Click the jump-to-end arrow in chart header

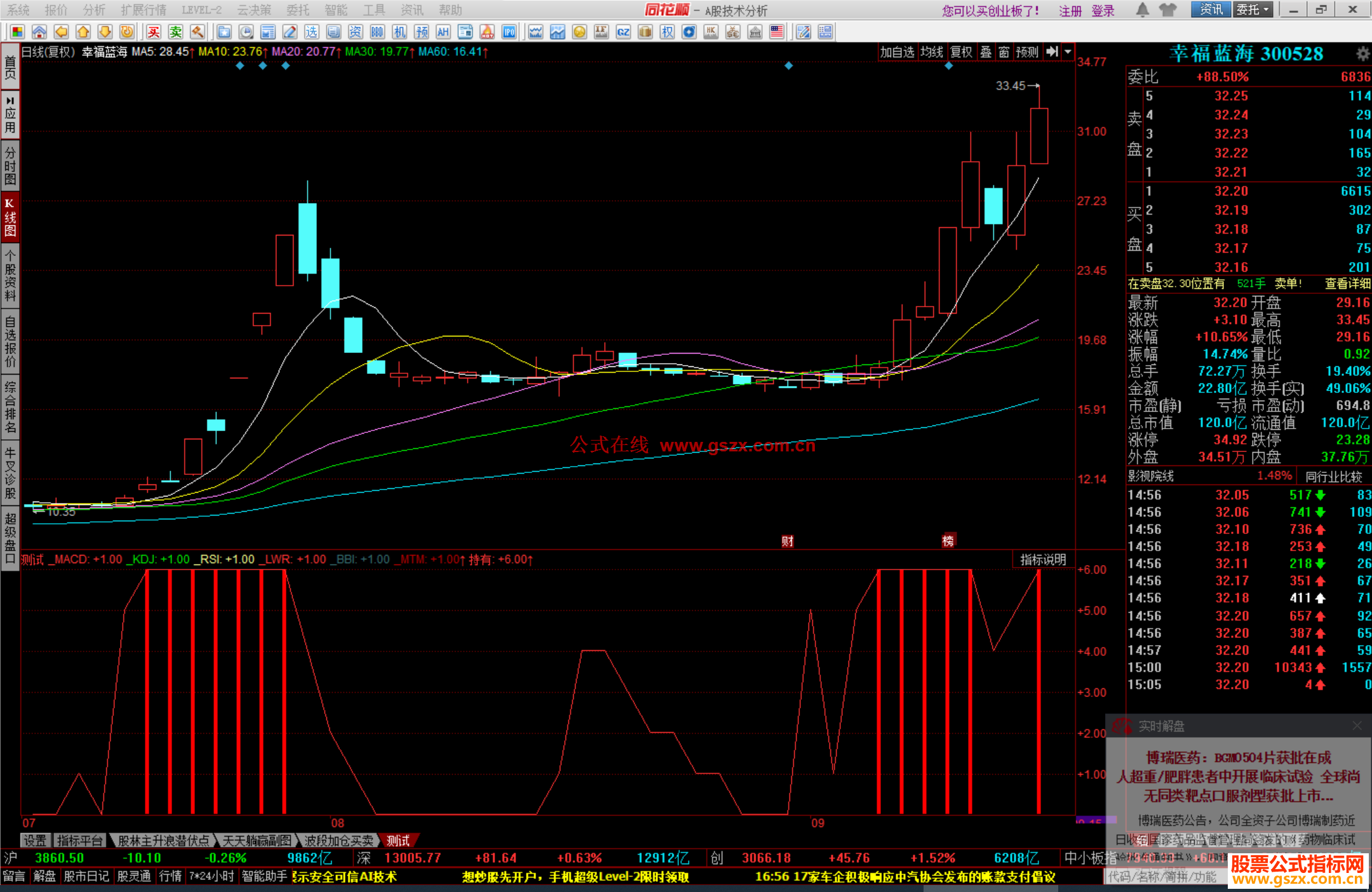point(1052,52)
